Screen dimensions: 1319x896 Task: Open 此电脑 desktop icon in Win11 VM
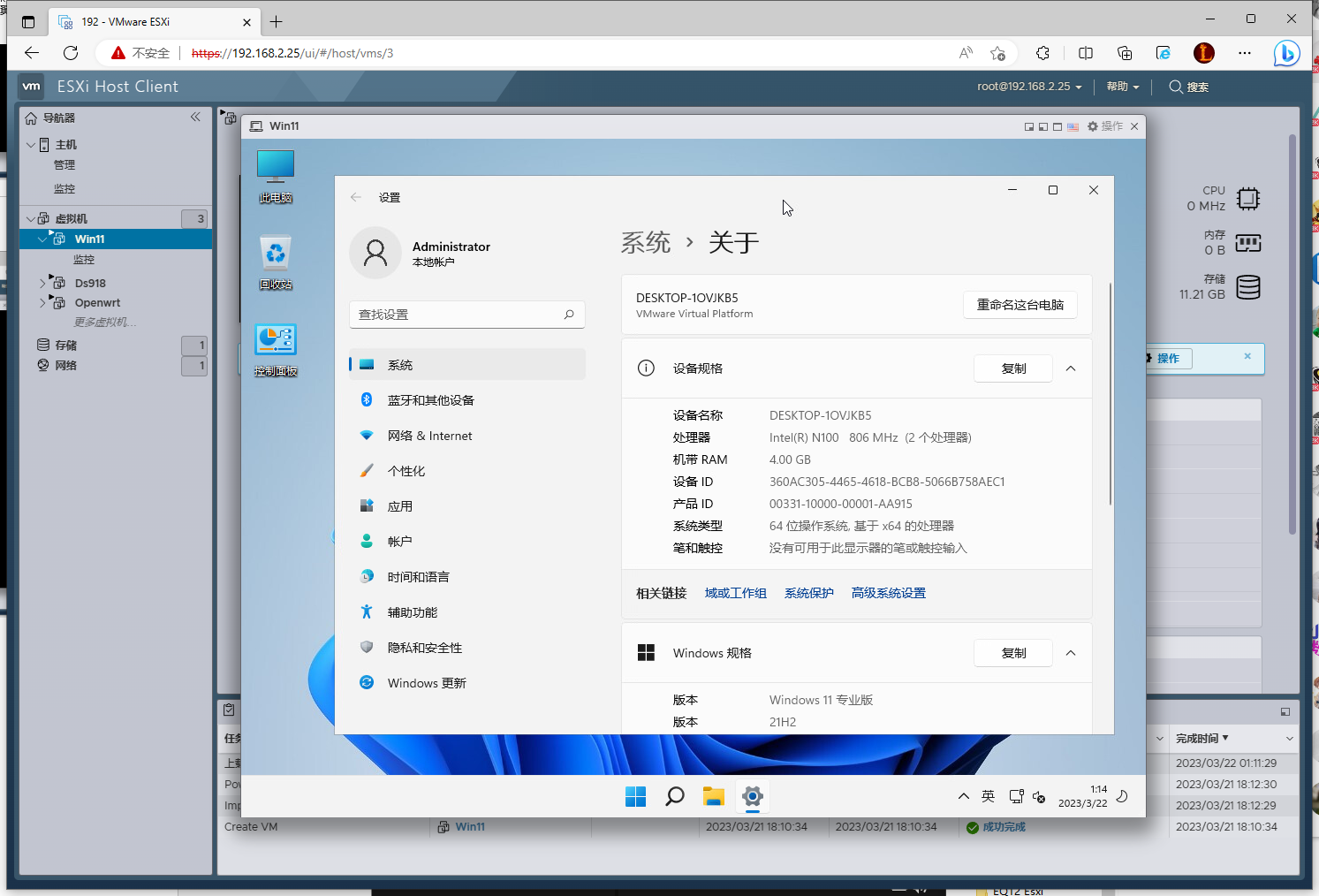click(x=276, y=177)
